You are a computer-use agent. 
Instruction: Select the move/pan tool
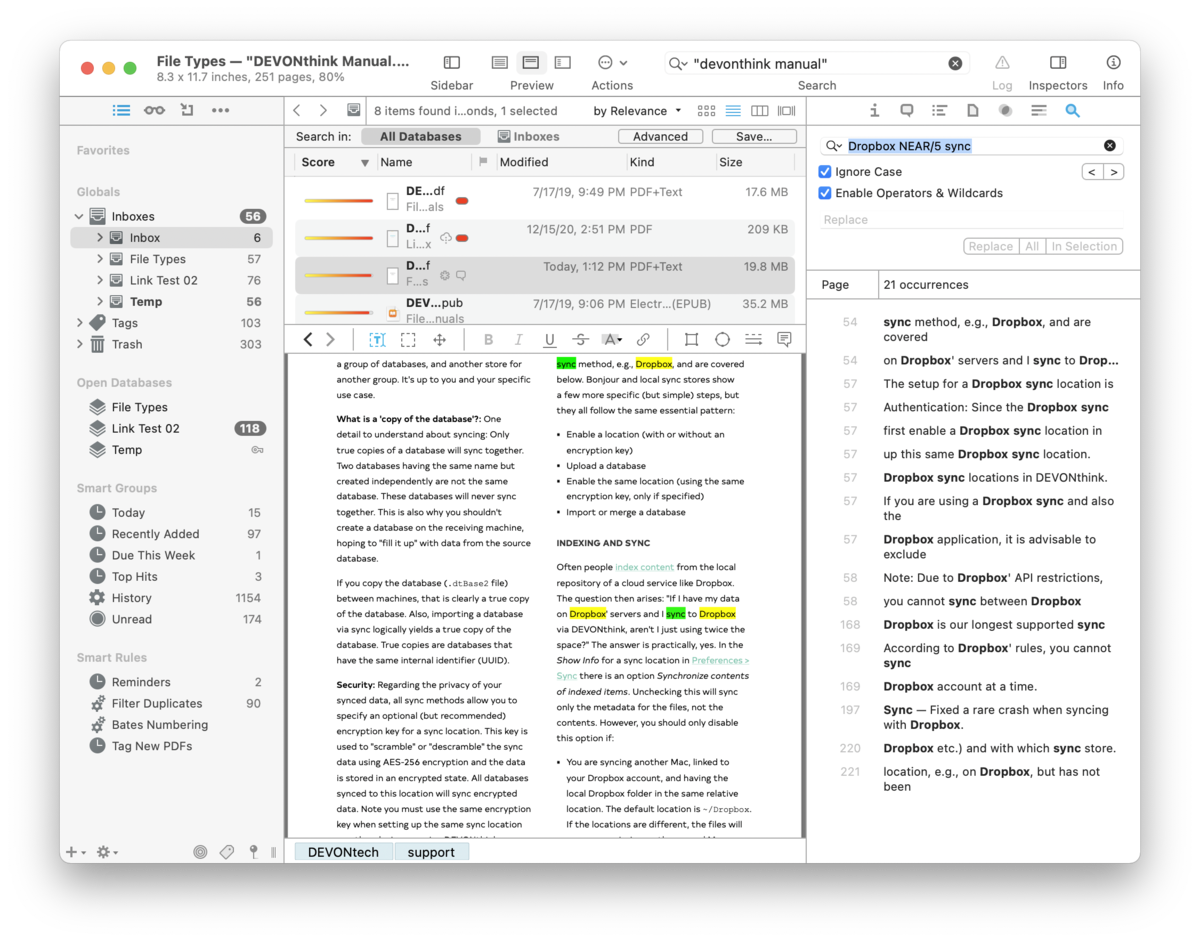439,340
